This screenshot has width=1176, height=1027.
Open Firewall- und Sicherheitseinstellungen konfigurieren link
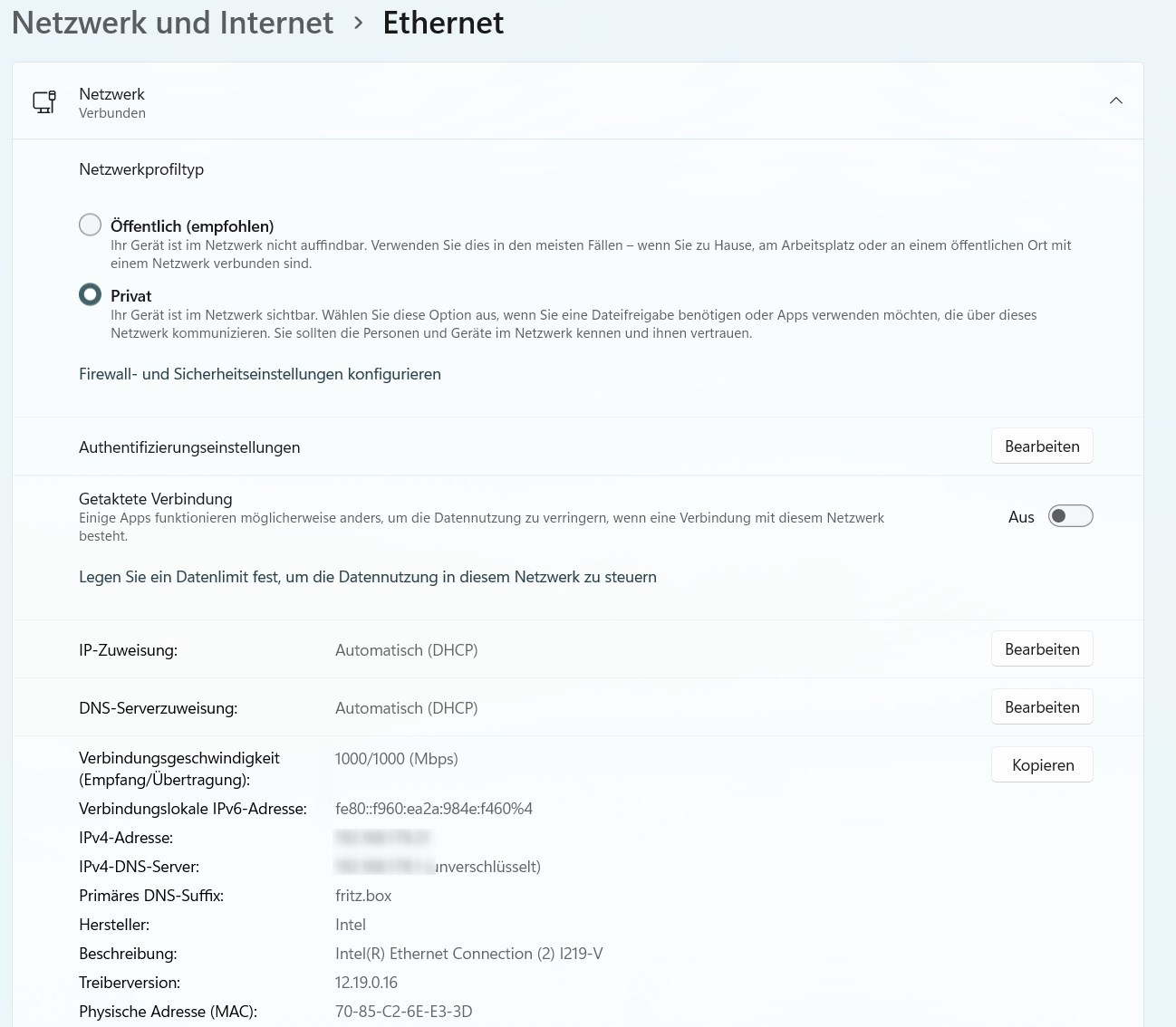[260, 374]
